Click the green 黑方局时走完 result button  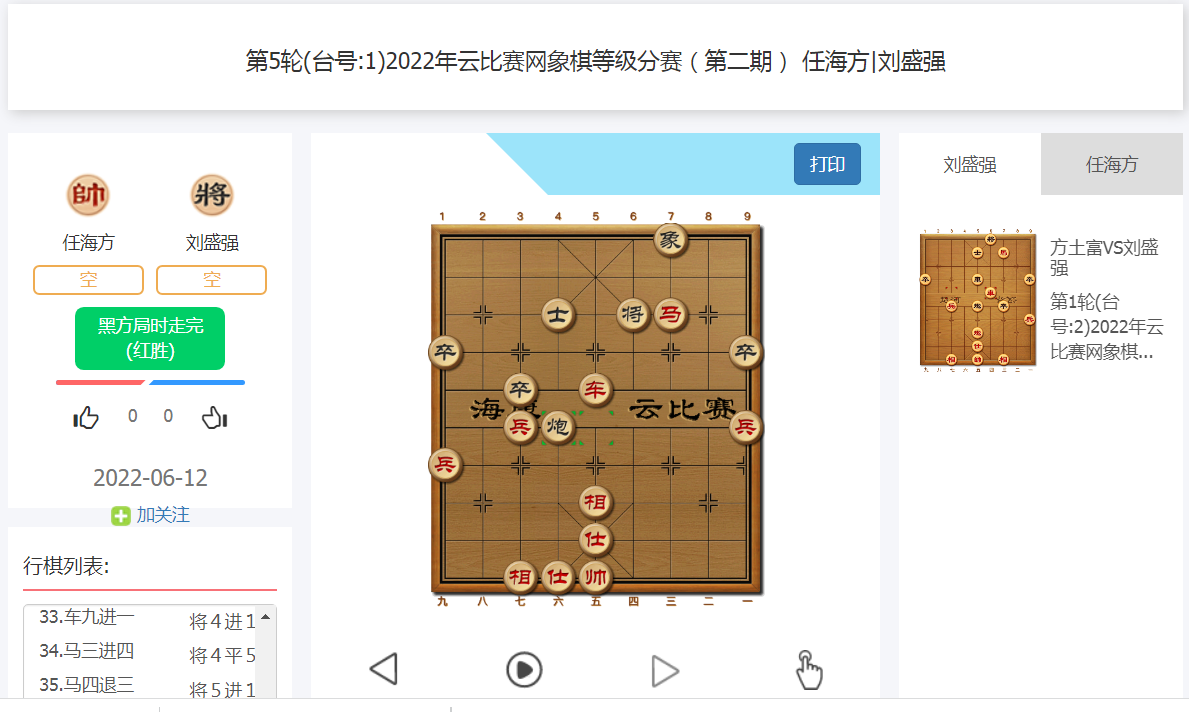click(150, 338)
